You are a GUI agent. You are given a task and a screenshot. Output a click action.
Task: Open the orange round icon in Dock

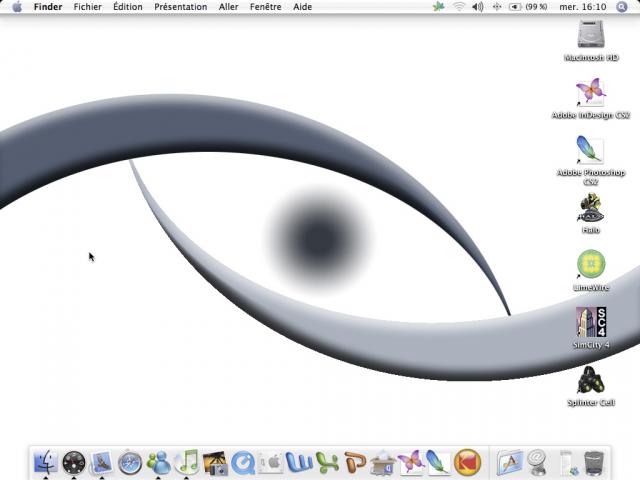[x=468, y=463]
